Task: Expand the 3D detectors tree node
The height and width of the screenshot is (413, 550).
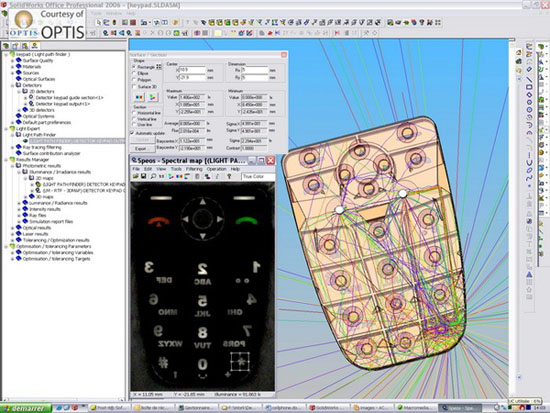Action: click(x=19, y=110)
